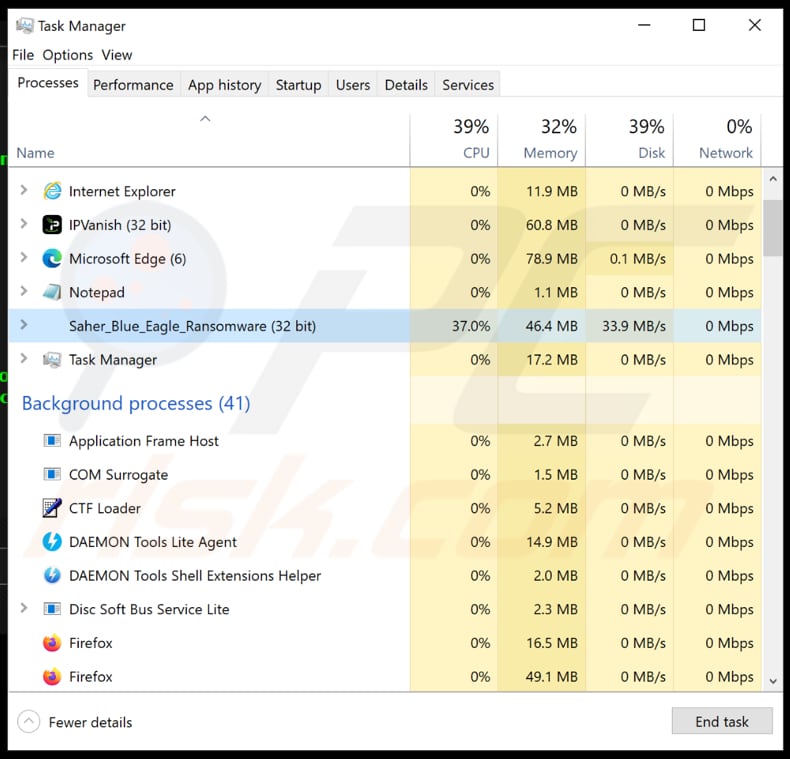Click the Microsoft Edge process icon

tap(52, 259)
